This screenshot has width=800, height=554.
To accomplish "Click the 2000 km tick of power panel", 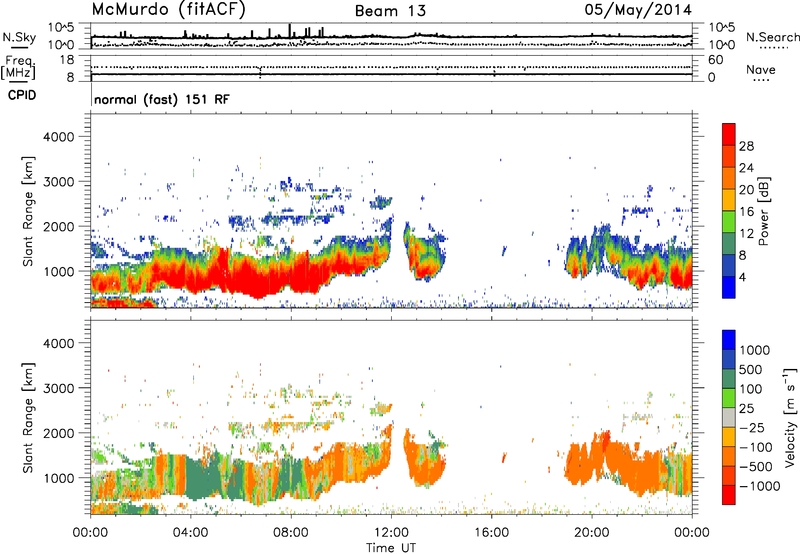I will click(x=58, y=227).
